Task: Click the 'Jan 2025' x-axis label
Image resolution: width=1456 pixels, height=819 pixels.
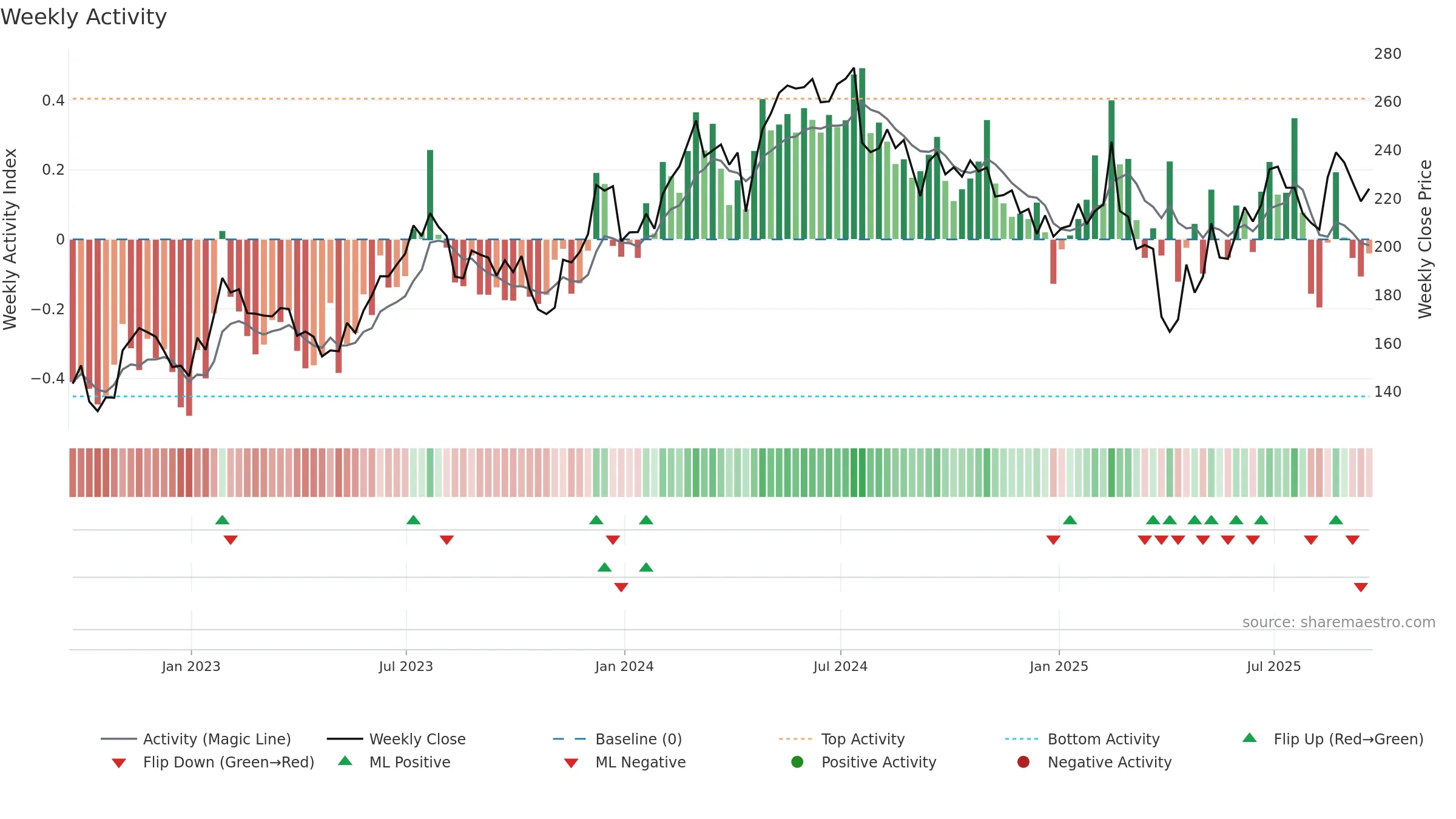Action: (x=1059, y=666)
